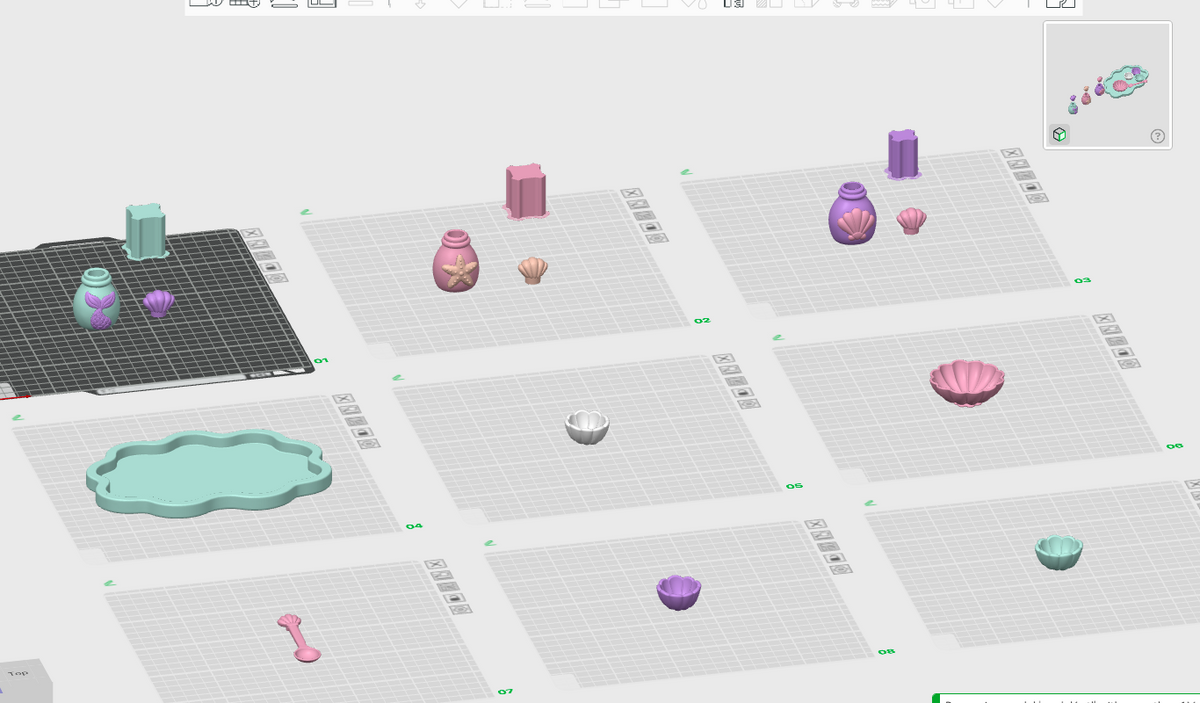Select the large pink shell bowl on plate 06
This screenshot has height=703, width=1200.
point(967,382)
